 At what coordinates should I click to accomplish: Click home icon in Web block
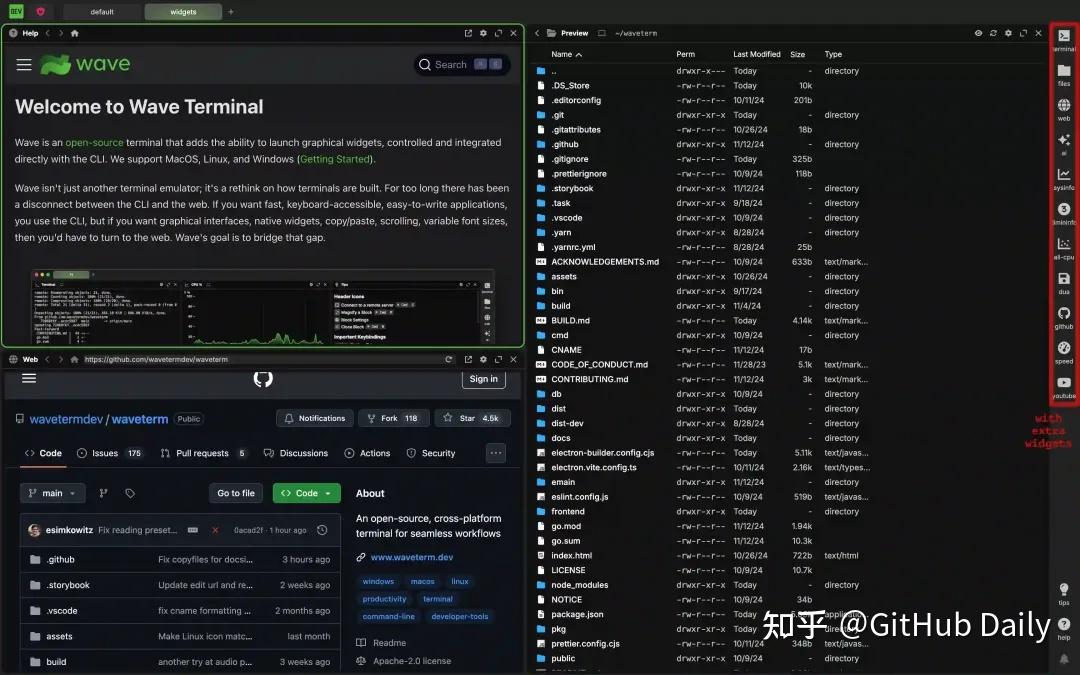tap(74, 360)
